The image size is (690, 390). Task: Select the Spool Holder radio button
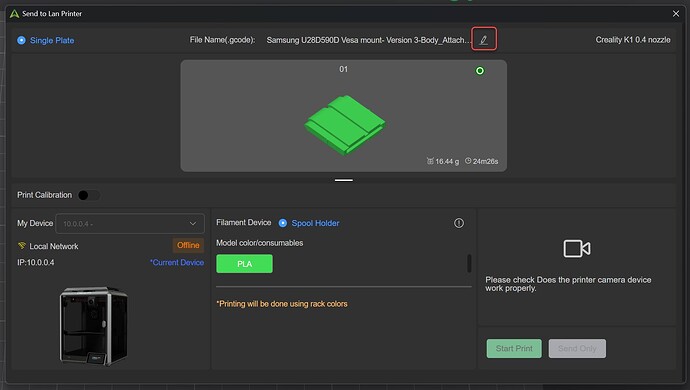pos(283,223)
